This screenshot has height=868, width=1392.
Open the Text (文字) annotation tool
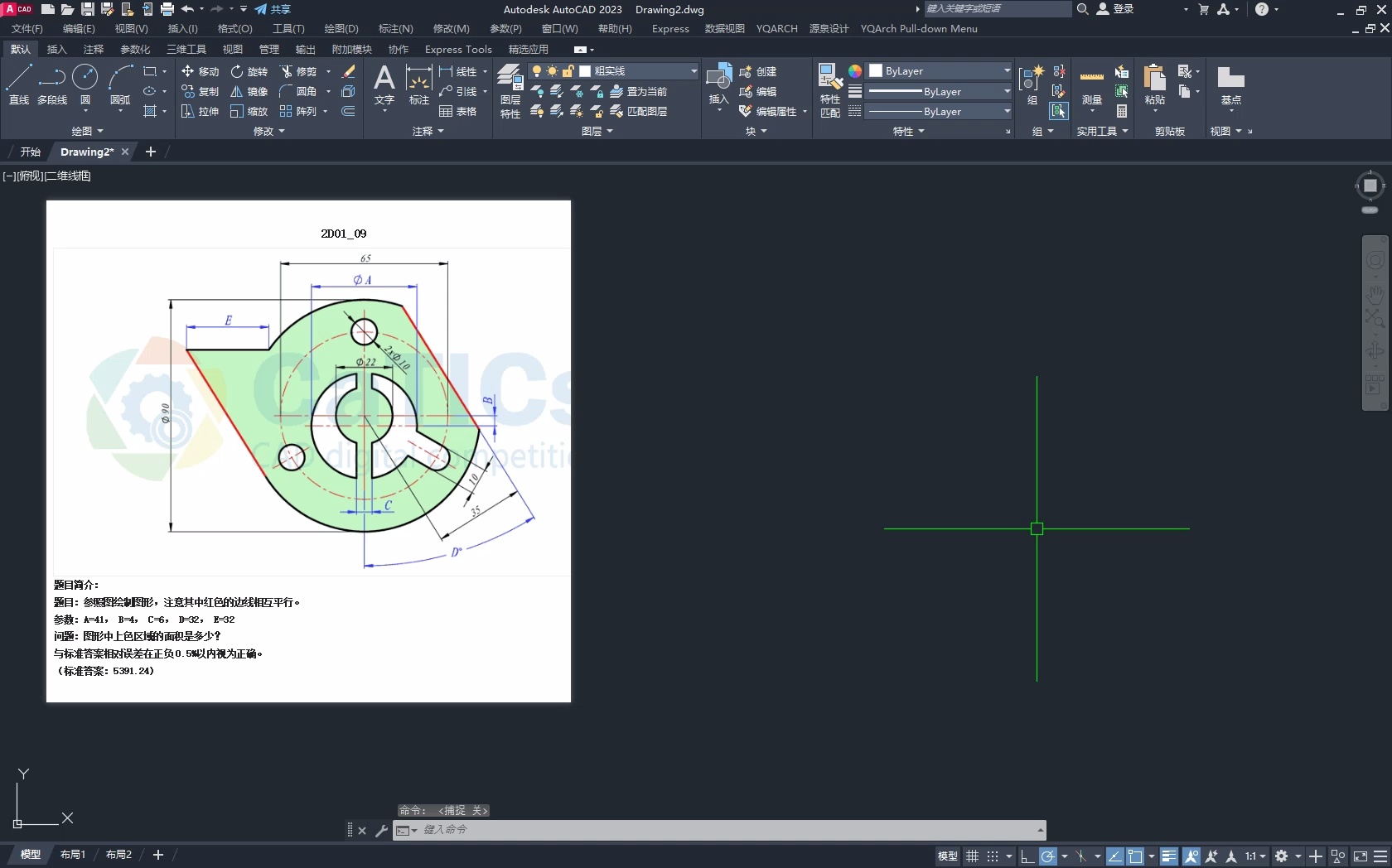pos(384,84)
